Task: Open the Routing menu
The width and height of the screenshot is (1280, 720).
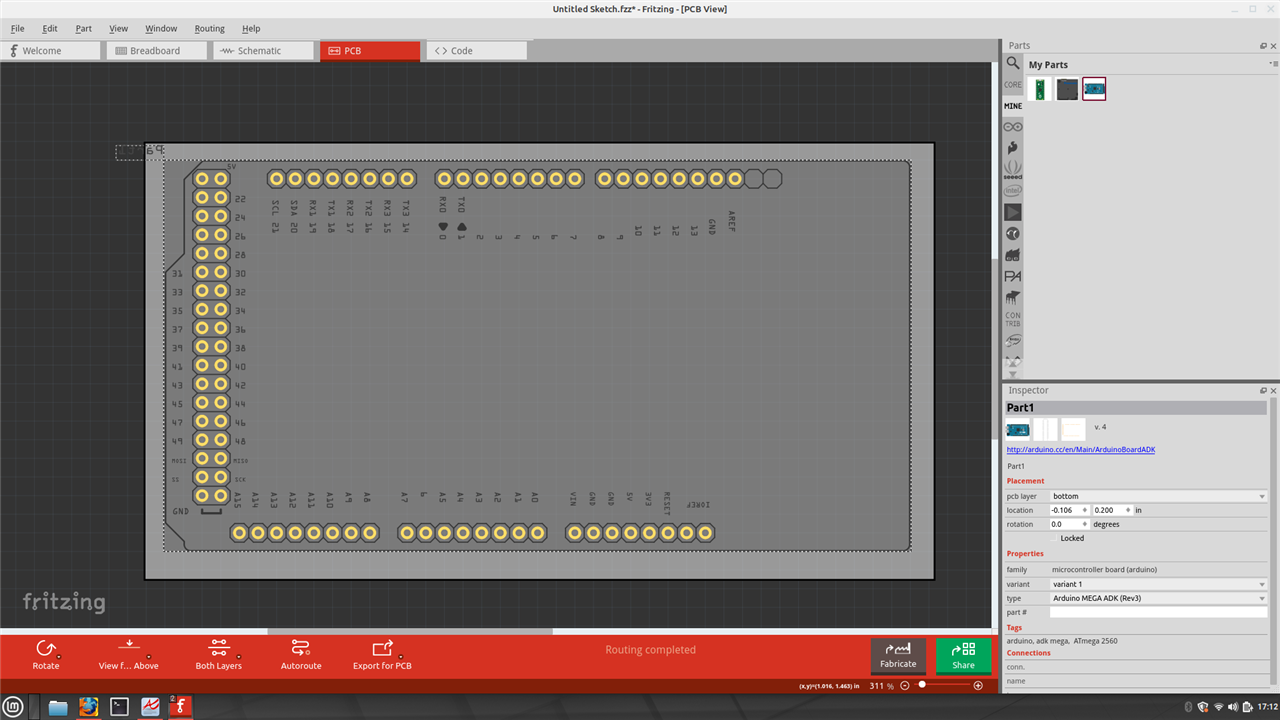Action: click(210, 28)
